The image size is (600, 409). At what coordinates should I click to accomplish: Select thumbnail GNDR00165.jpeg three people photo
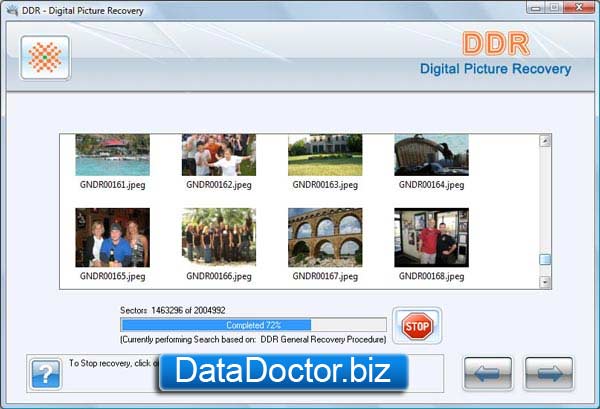[x=112, y=238]
